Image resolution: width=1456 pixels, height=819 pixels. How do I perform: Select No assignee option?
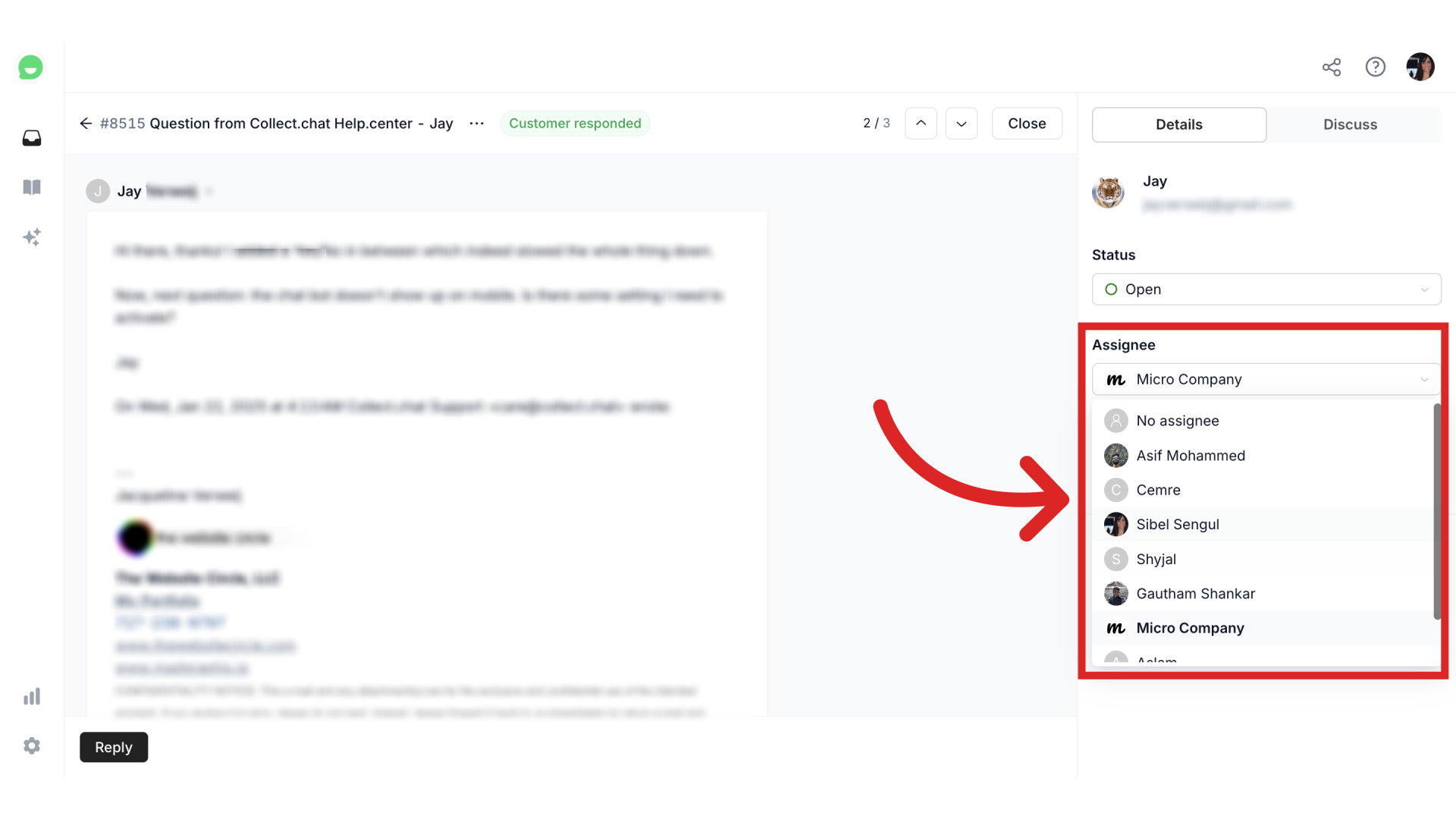[1177, 420]
